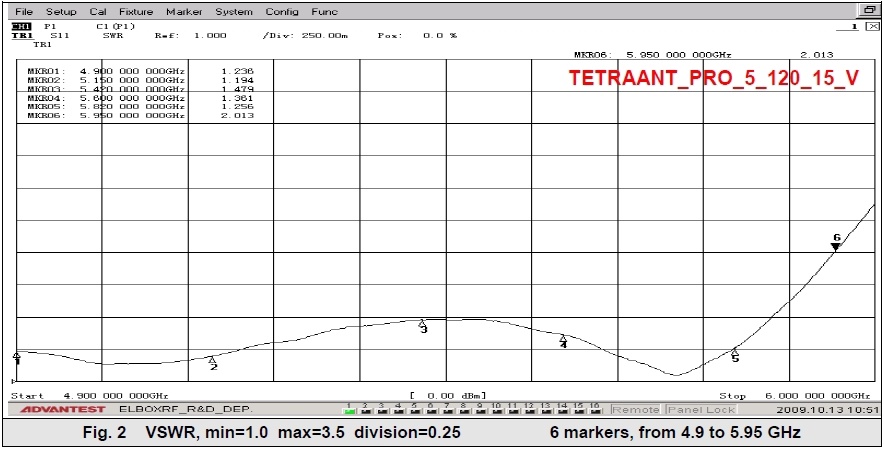Click the Start frequency 4.9 GHz field

[115, 396]
